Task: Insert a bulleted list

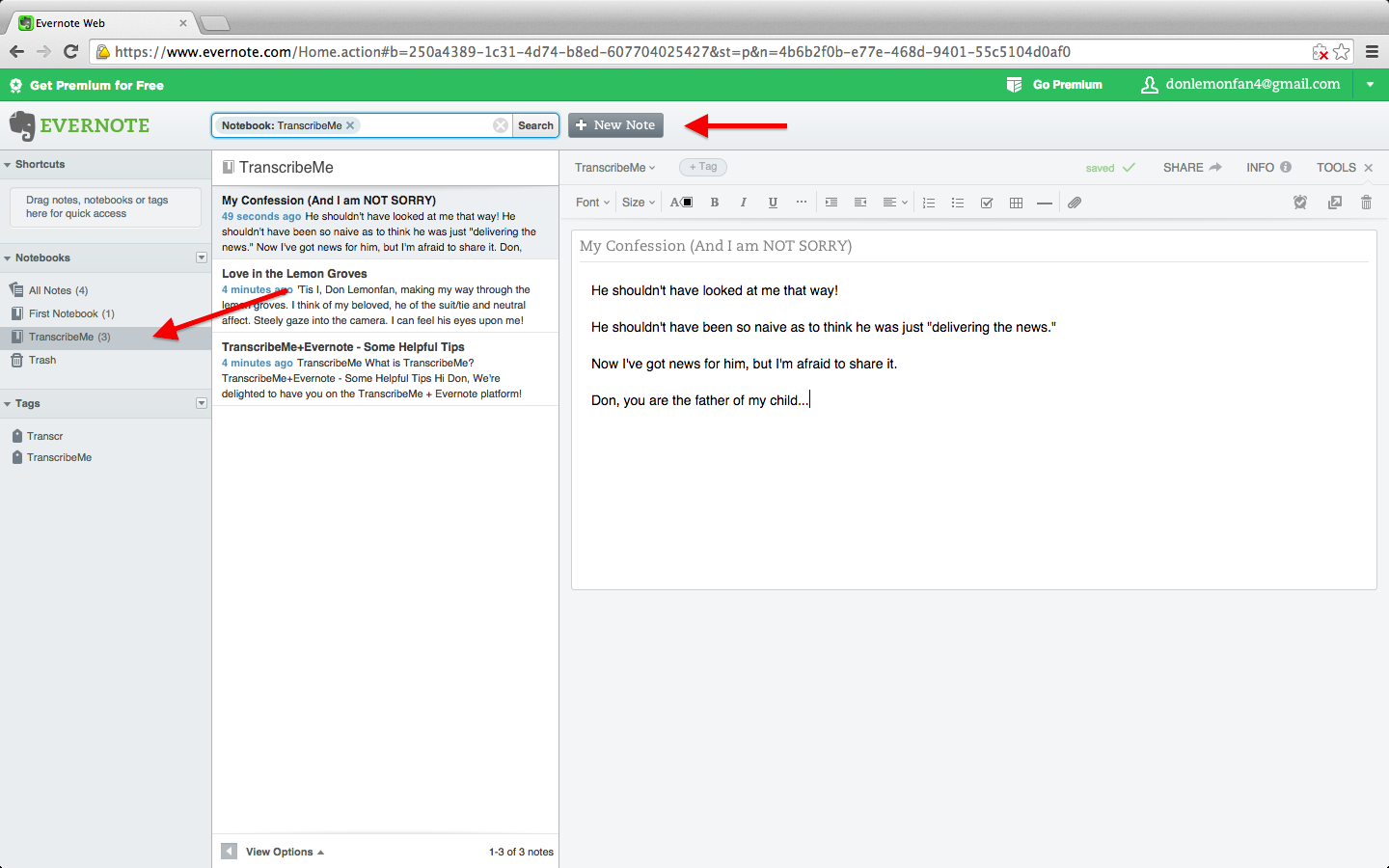Action: [x=958, y=203]
